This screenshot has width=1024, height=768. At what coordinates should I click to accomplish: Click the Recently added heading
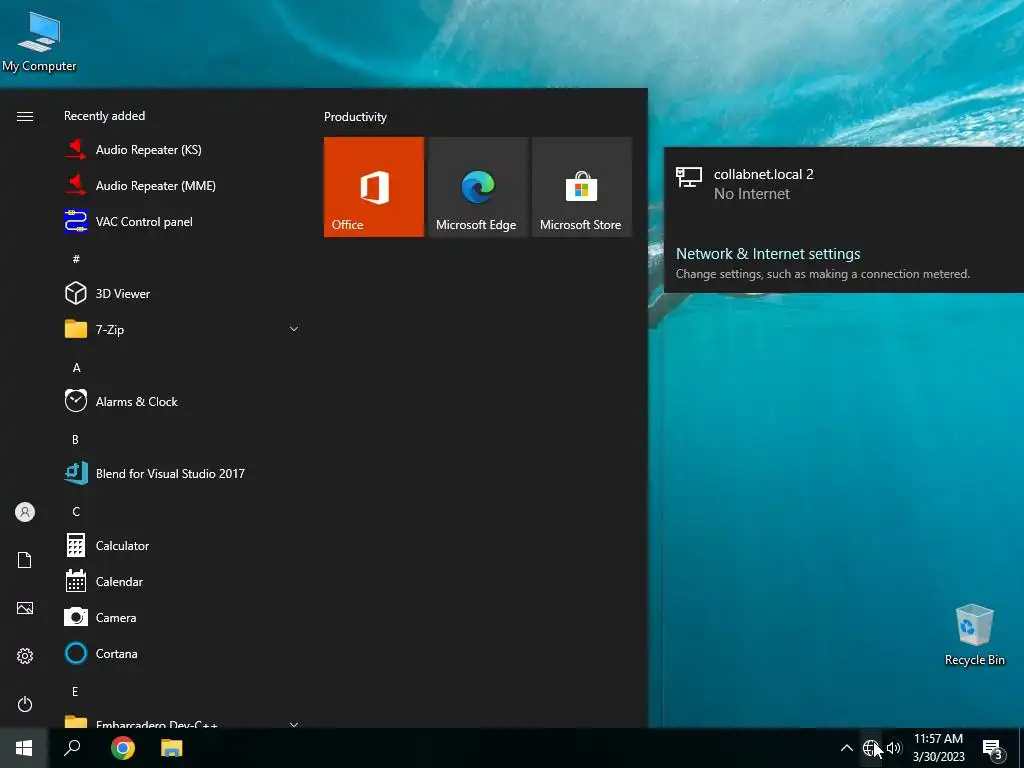pyautogui.click(x=104, y=116)
